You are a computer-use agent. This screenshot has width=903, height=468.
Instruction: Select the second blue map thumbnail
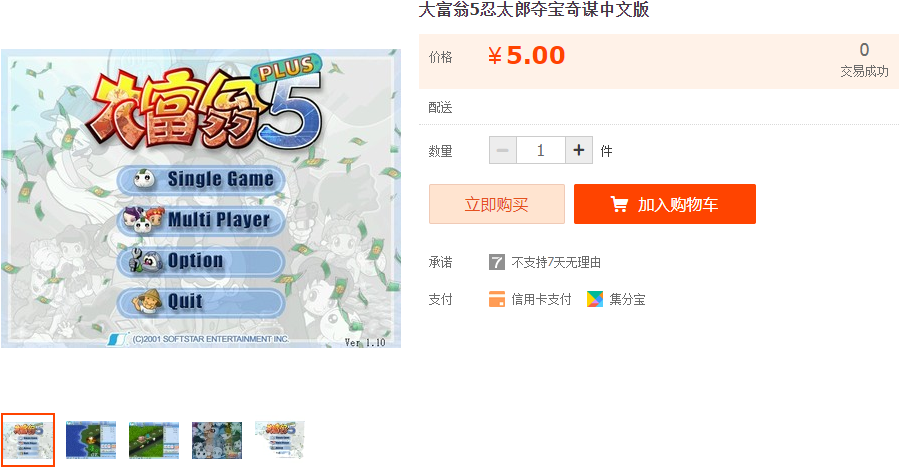91,440
